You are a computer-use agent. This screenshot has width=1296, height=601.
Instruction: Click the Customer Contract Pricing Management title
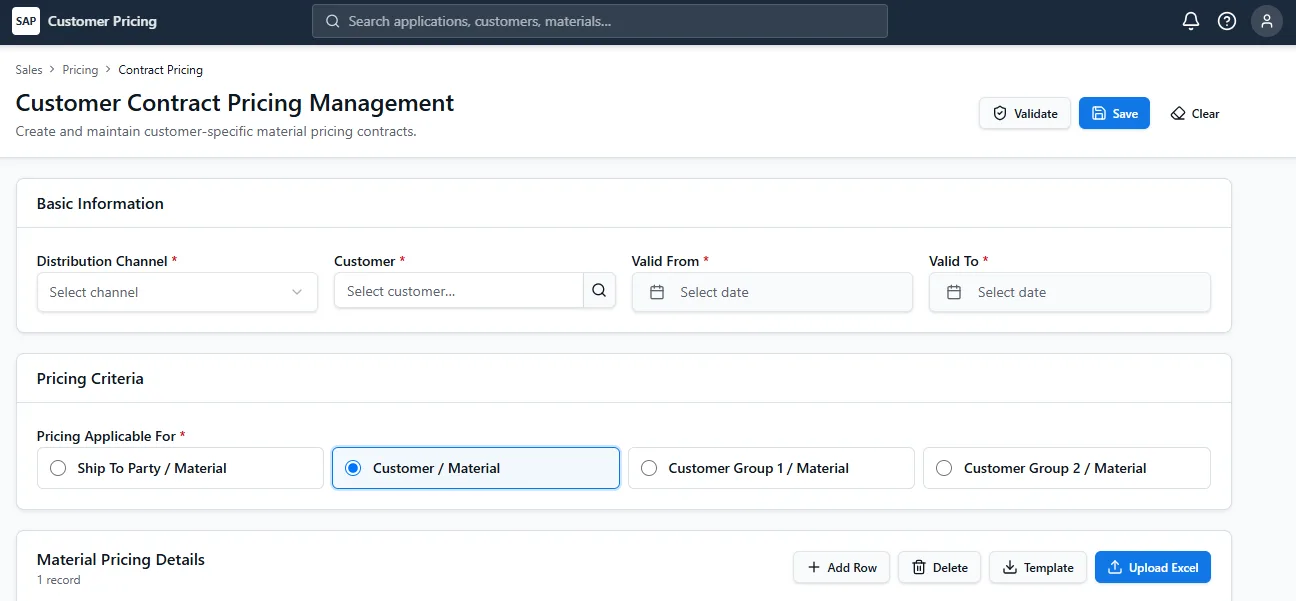235,103
